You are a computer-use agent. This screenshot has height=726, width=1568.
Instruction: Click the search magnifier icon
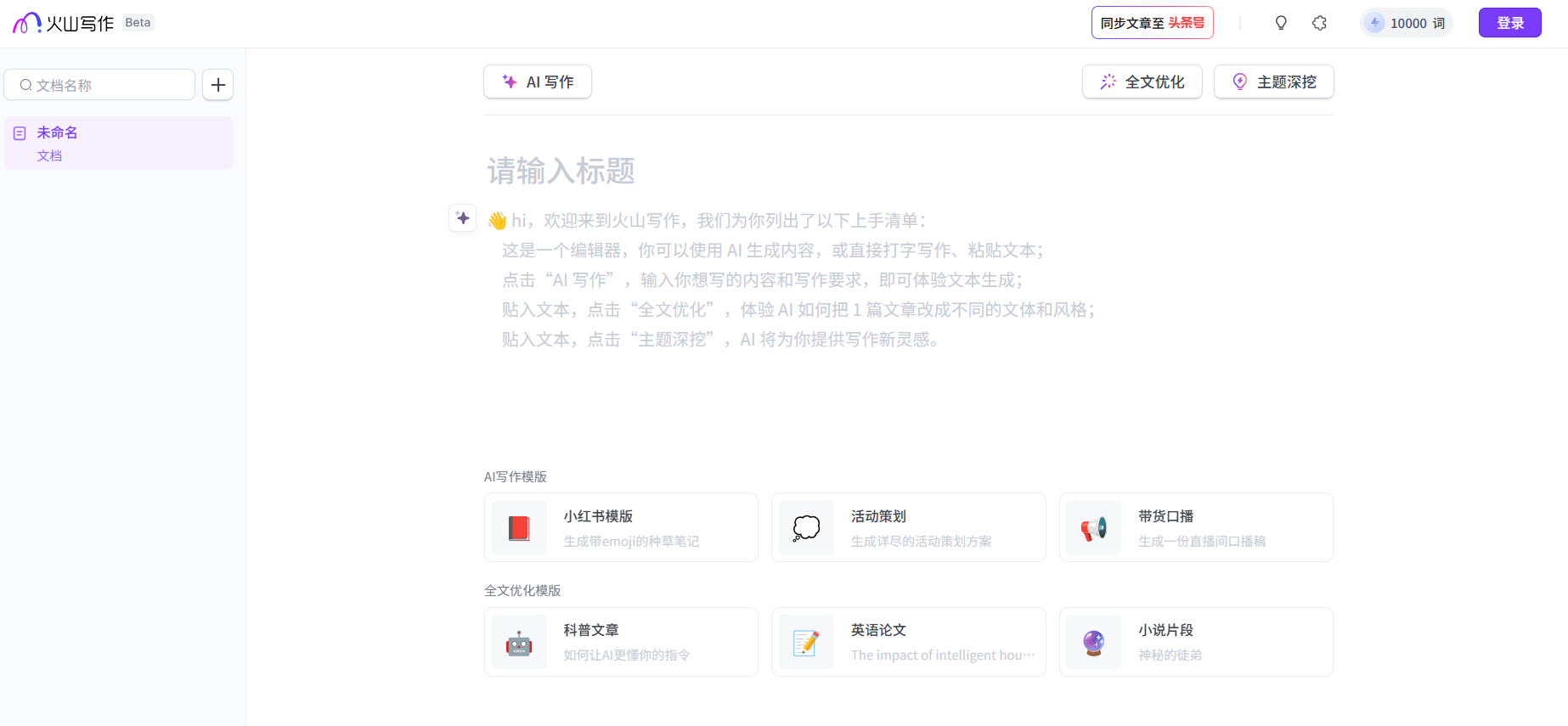[x=26, y=85]
